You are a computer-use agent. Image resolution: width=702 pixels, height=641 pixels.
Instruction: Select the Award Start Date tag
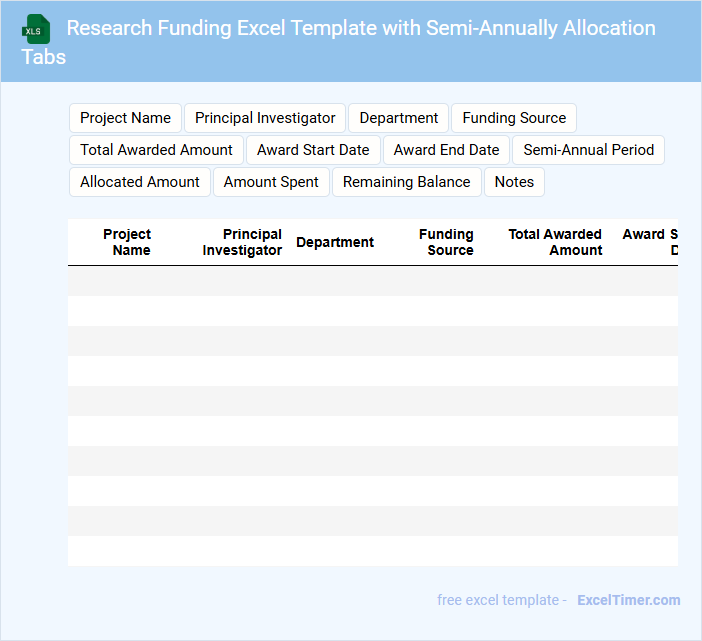point(313,150)
